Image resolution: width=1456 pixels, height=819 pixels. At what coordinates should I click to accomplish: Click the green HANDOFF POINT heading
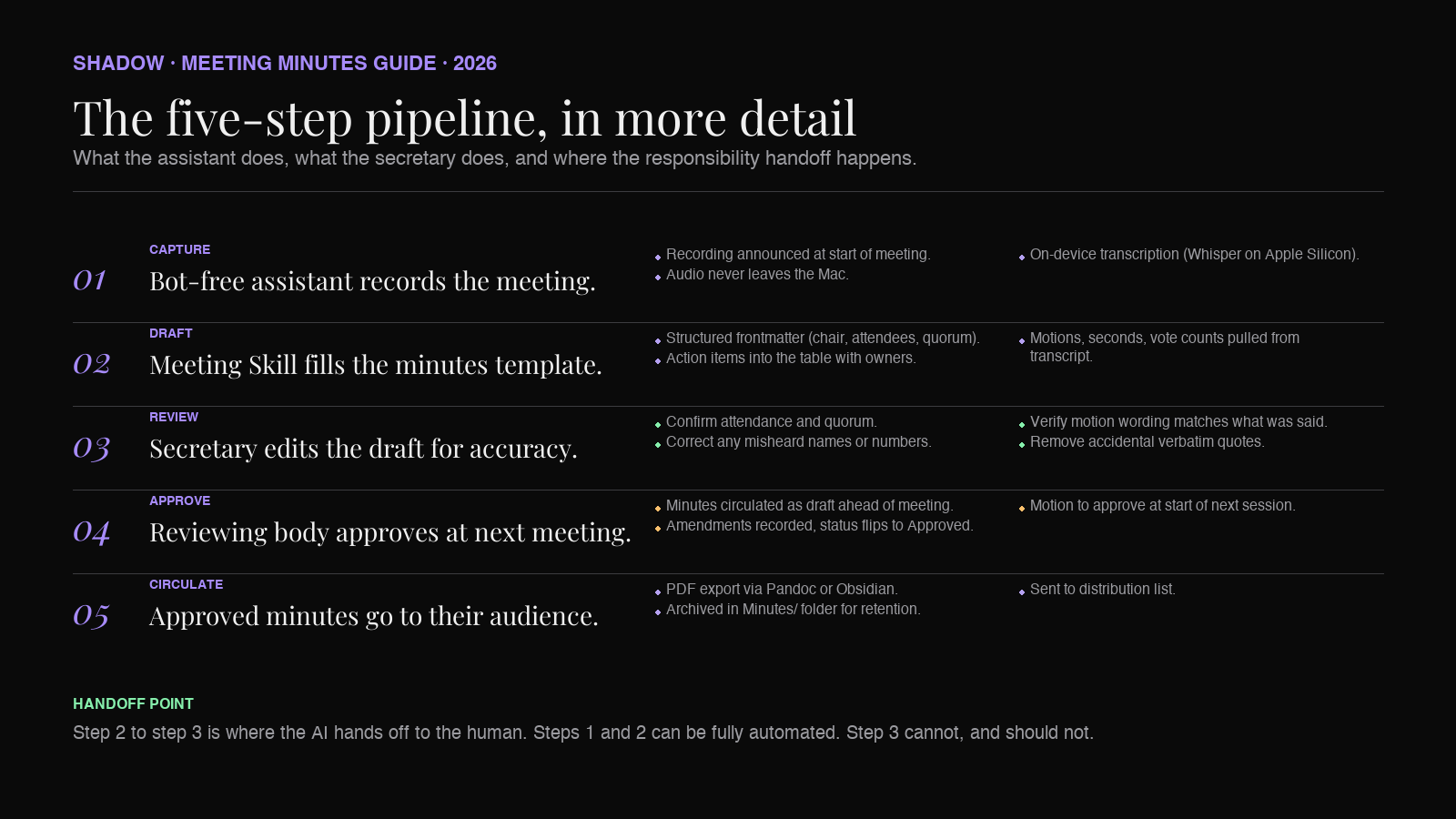(133, 704)
